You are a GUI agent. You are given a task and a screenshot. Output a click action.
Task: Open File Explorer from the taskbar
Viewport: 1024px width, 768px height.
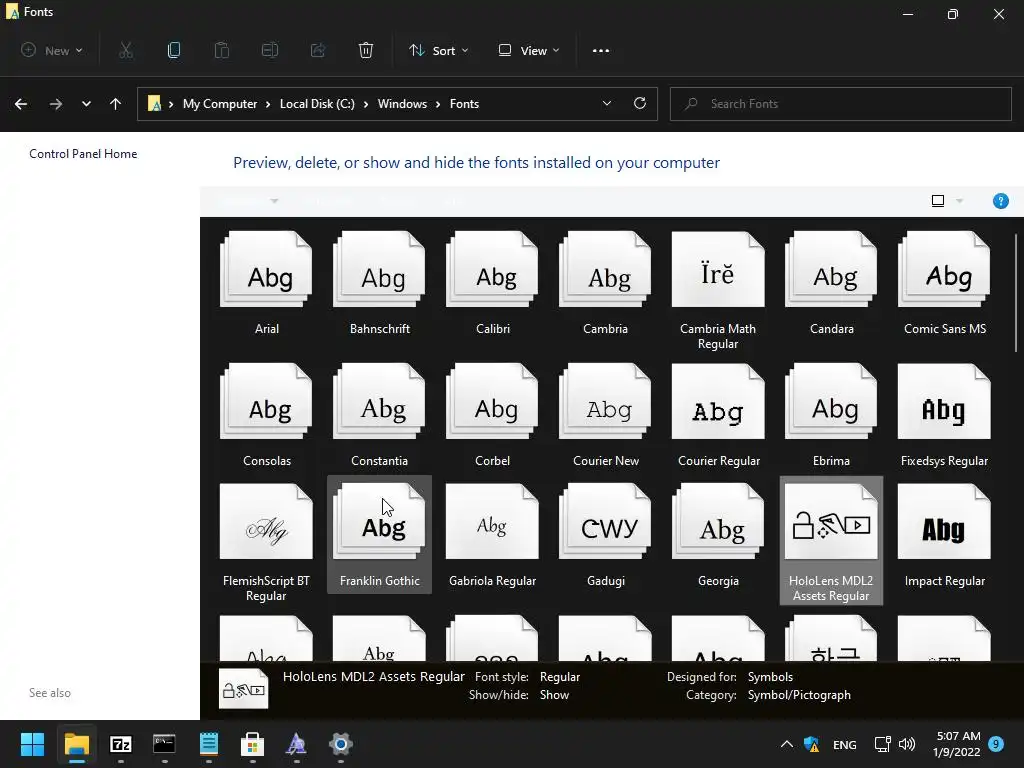pos(76,744)
